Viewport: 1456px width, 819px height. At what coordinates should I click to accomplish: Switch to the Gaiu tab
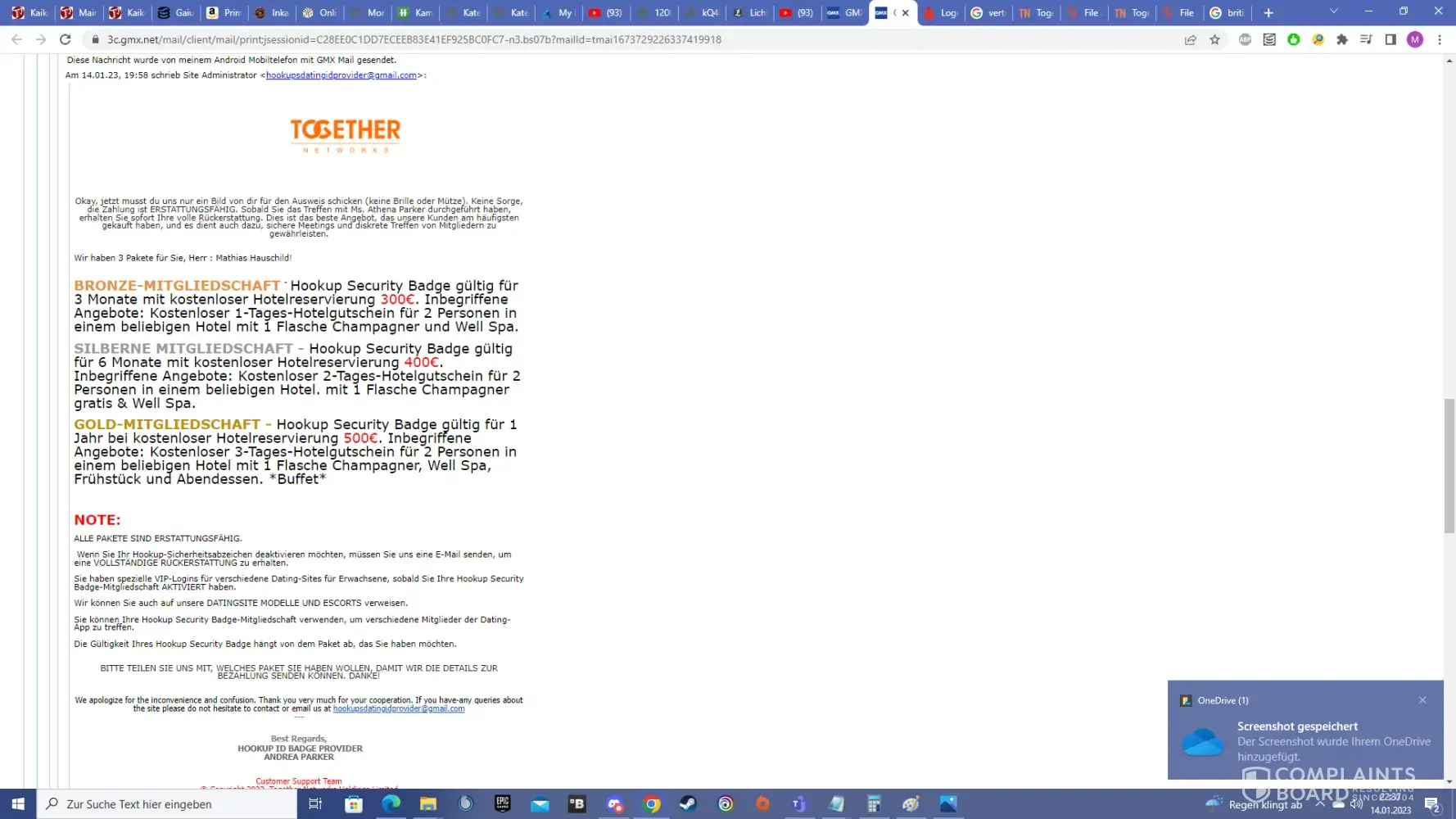(x=175, y=12)
